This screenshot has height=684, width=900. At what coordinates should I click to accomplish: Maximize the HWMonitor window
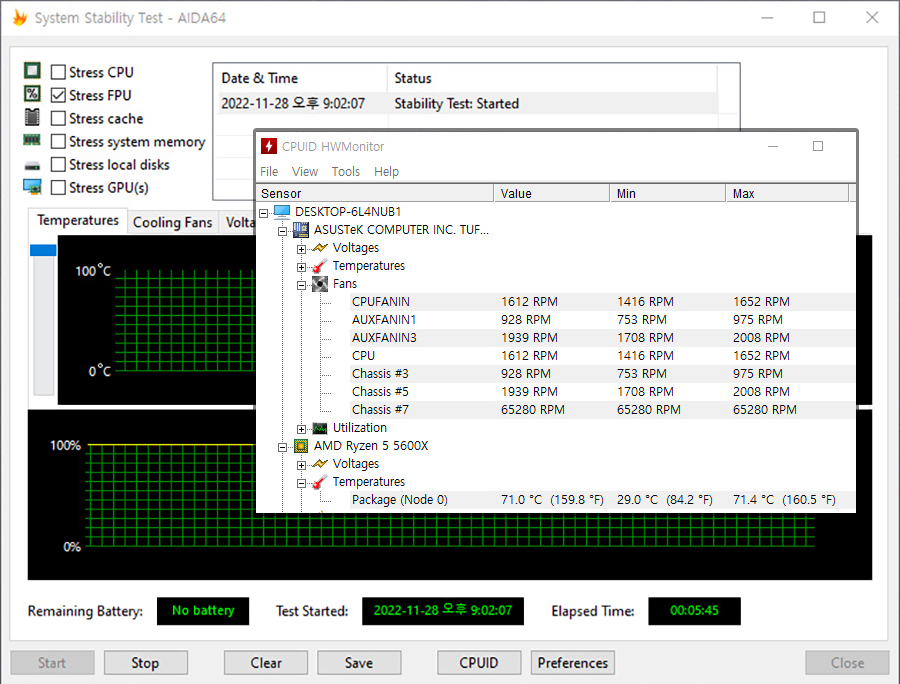(818, 146)
